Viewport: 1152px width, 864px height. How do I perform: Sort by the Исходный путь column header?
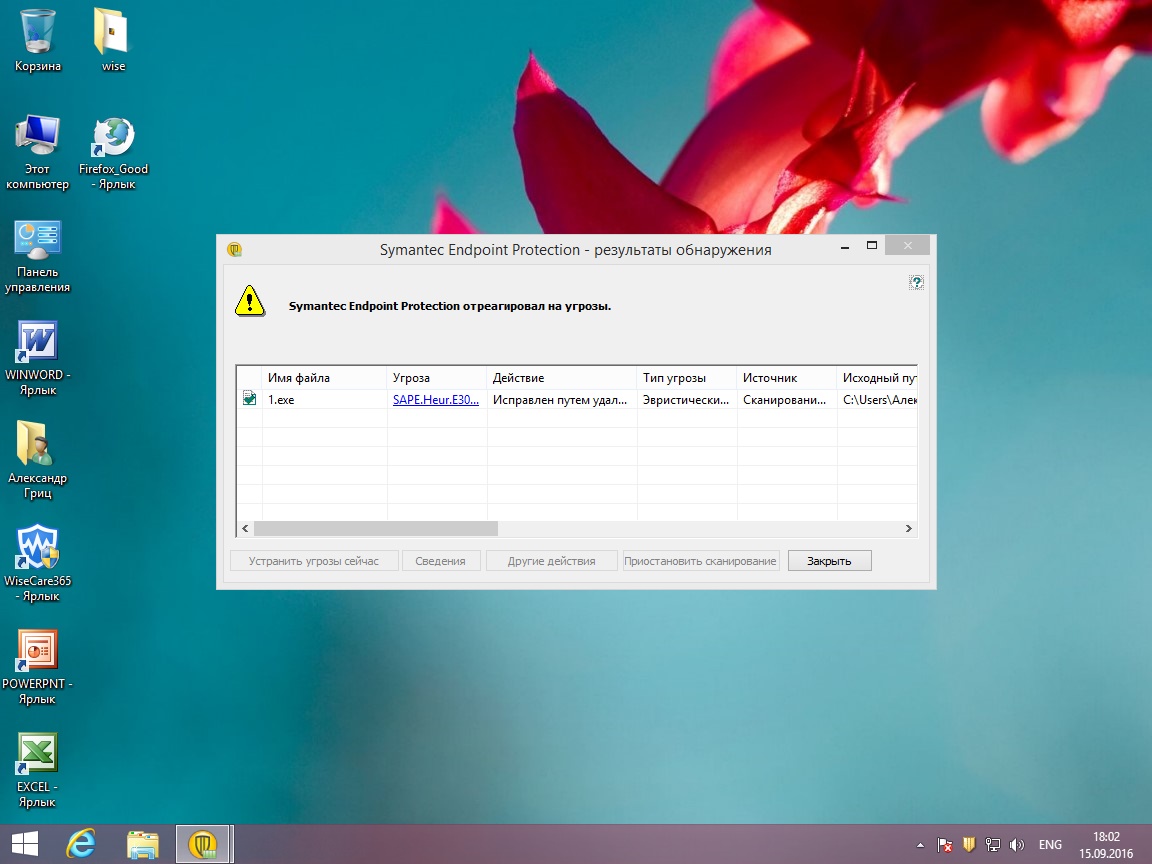[x=877, y=378]
